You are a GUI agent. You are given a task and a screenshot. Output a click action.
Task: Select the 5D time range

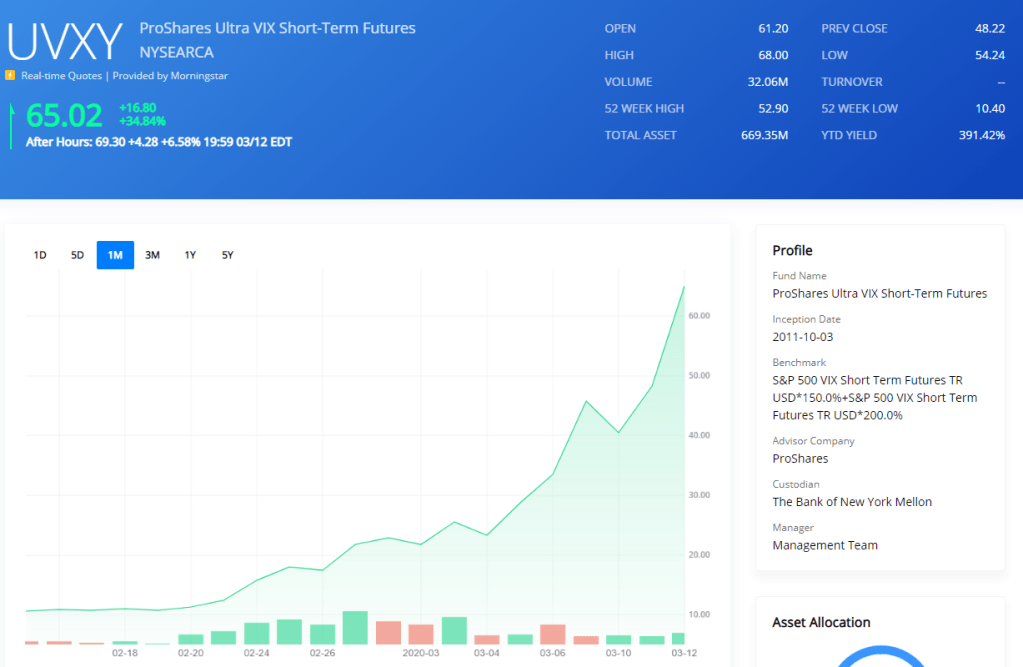point(77,255)
